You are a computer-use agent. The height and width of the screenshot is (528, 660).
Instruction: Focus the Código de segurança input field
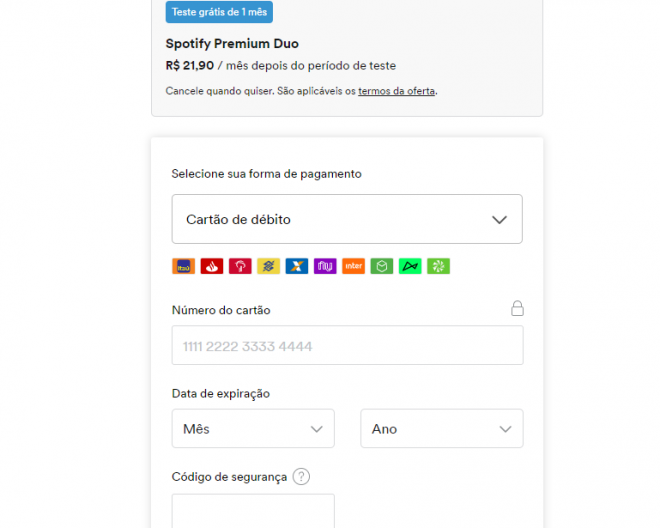[x=253, y=511]
